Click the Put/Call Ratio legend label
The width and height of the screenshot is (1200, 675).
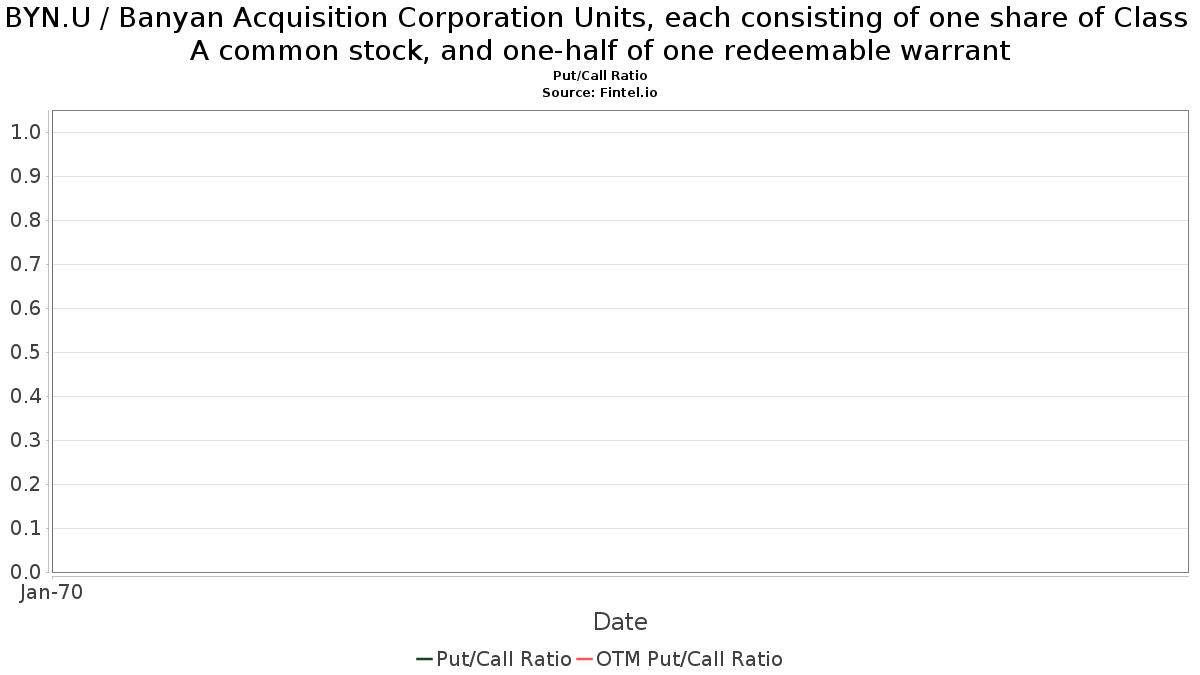(504, 659)
